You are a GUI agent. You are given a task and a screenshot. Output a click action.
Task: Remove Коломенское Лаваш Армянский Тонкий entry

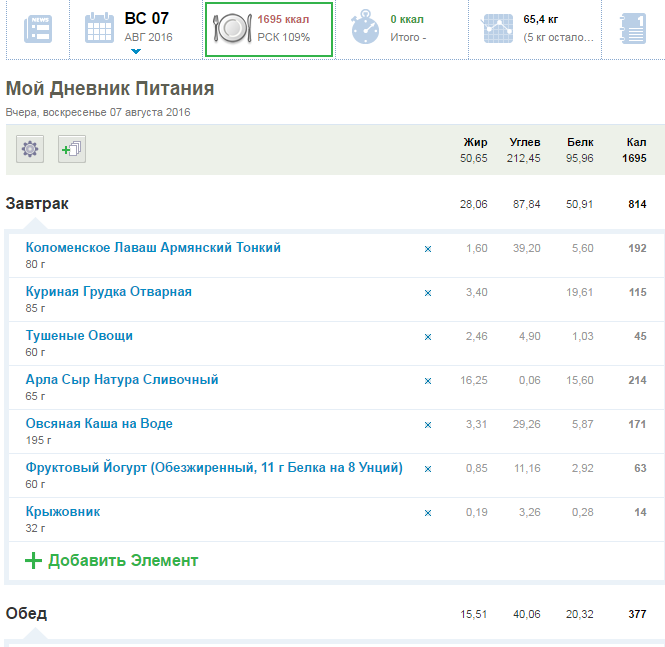(428, 249)
